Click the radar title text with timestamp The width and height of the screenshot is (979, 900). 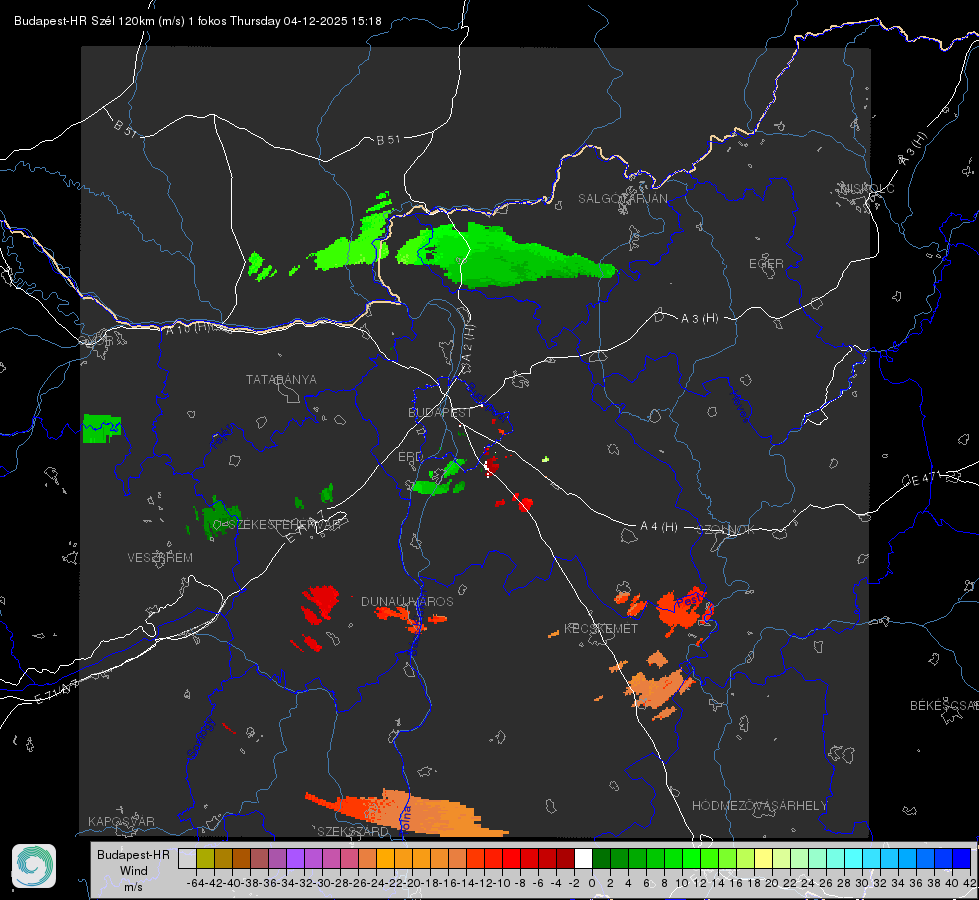pyautogui.click(x=197, y=21)
